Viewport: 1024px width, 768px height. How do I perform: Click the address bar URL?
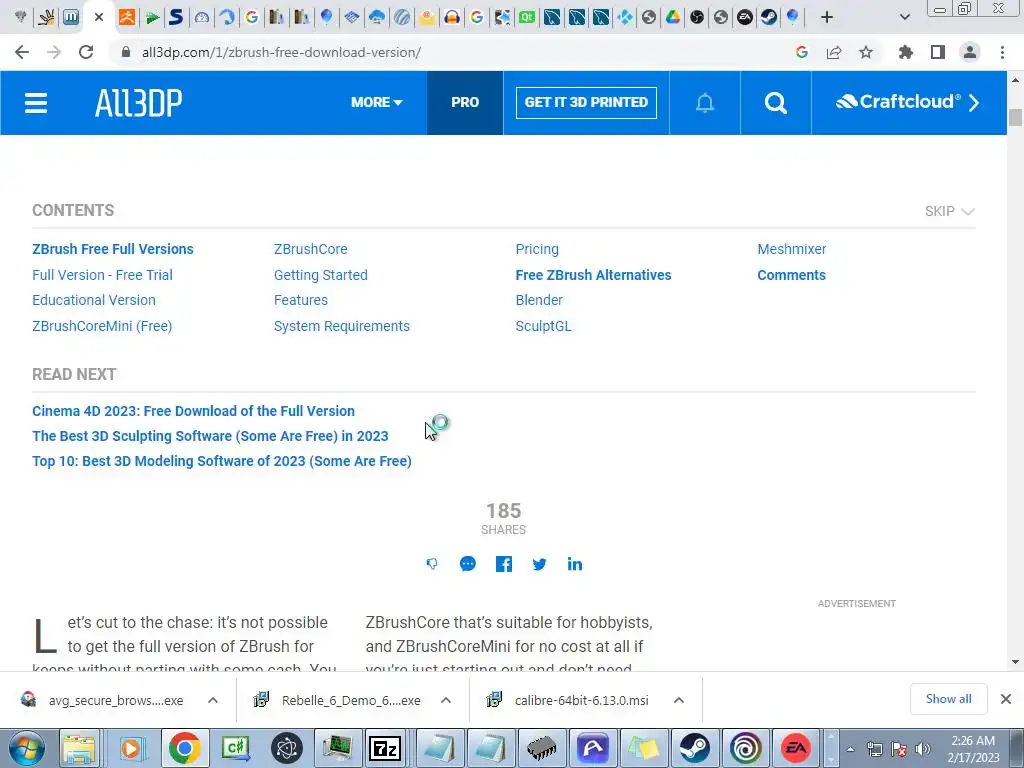click(x=281, y=52)
